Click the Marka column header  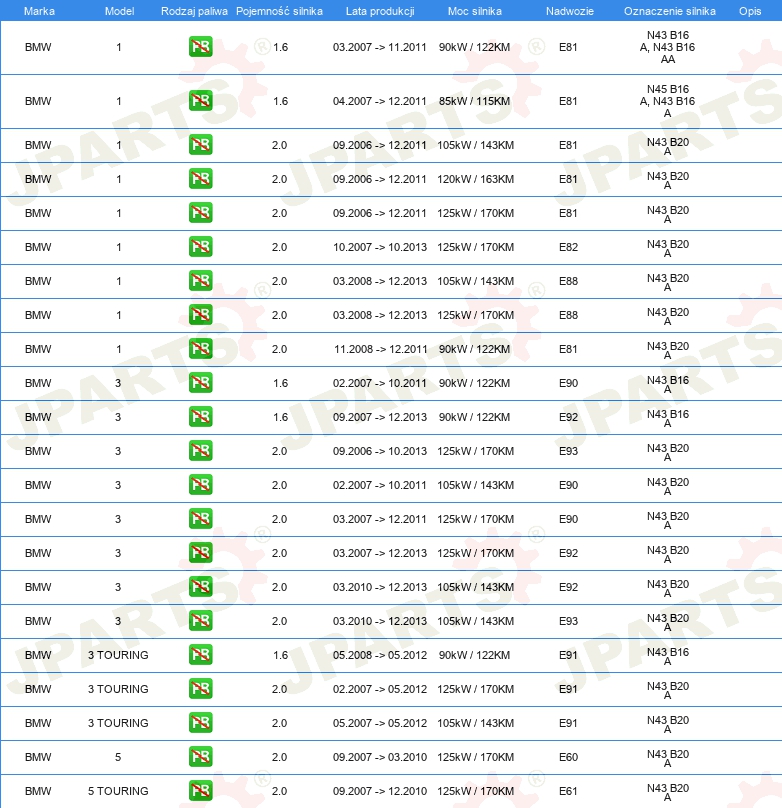click(39, 11)
